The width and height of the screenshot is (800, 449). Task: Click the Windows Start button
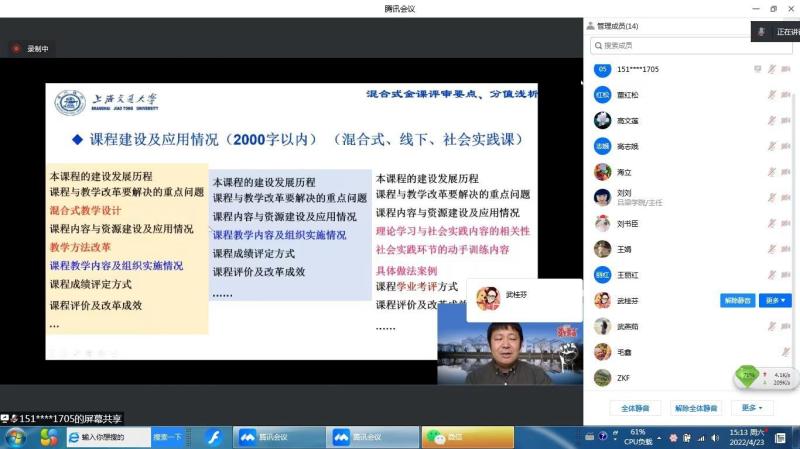coord(16,437)
